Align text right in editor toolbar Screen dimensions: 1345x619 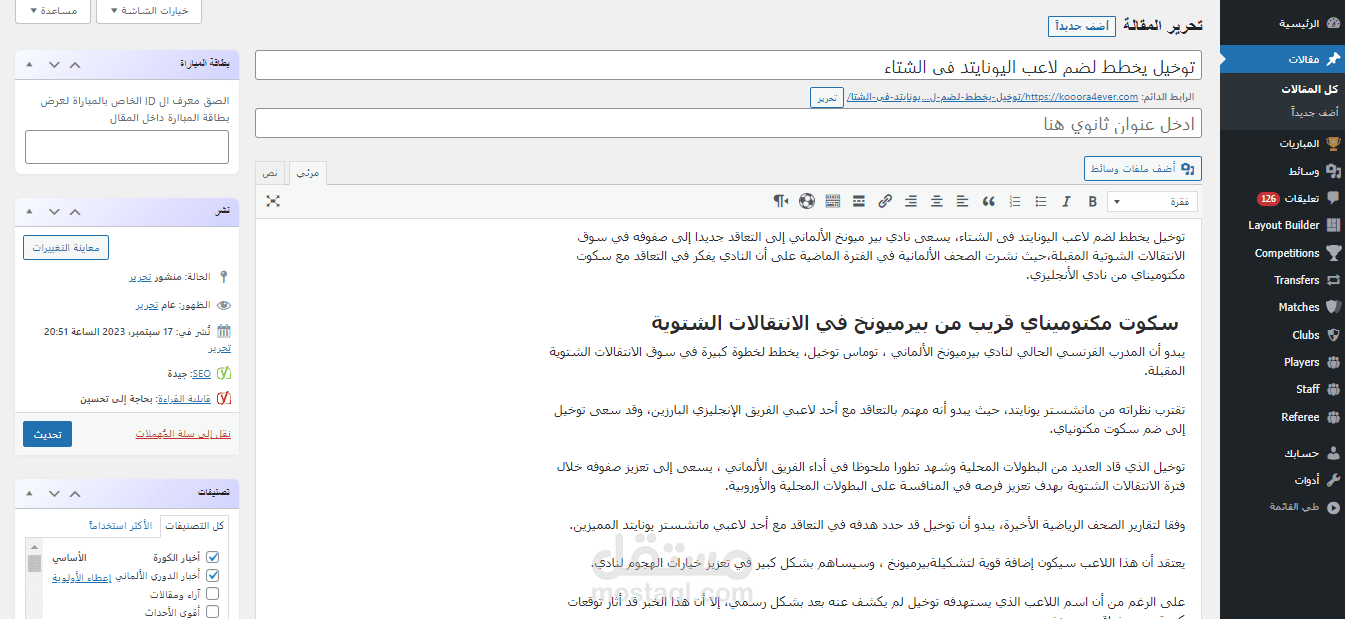click(910, 201)
